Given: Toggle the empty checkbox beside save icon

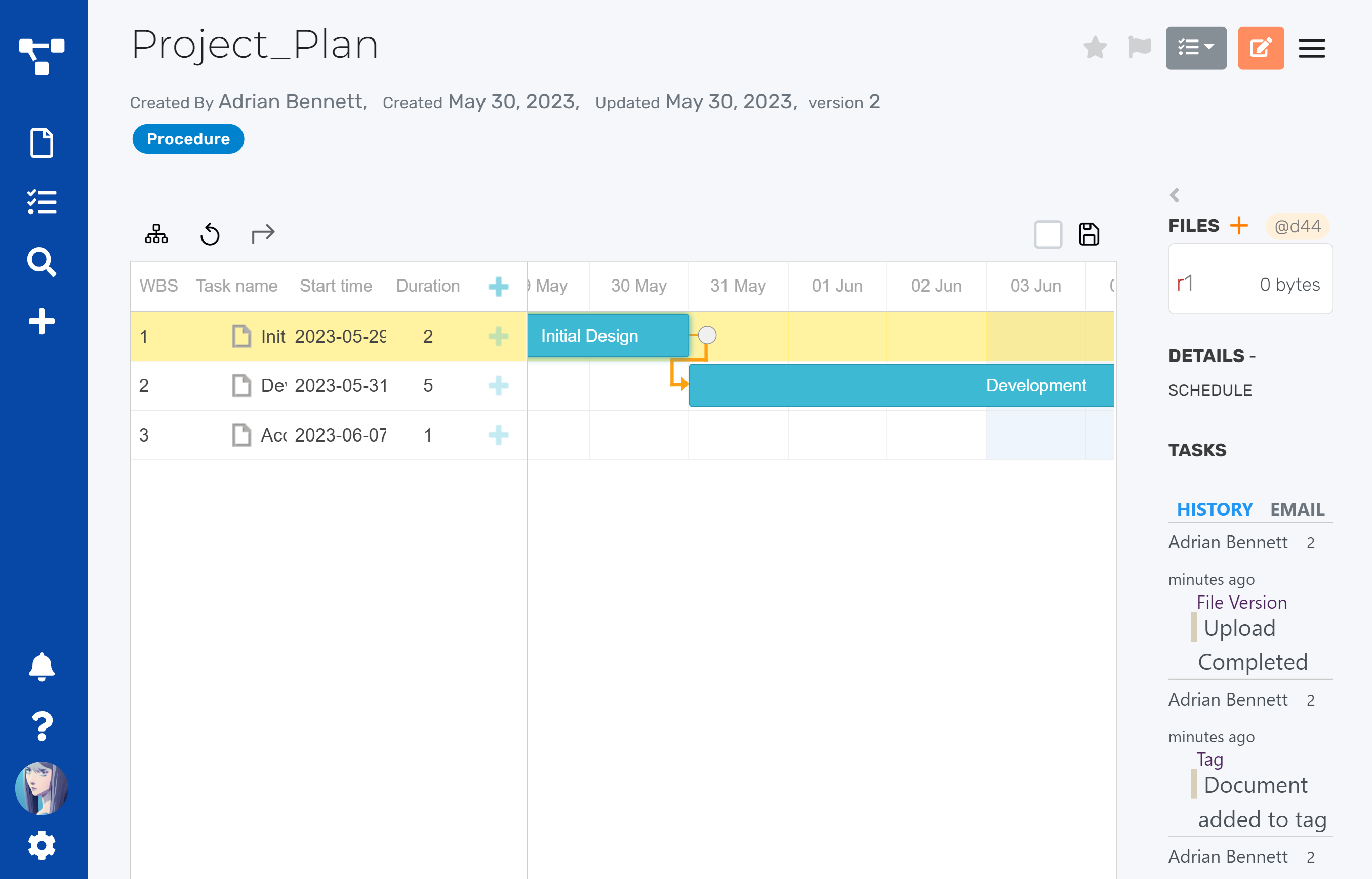Looking at the screenshot, I should (x=1048, y=234).
